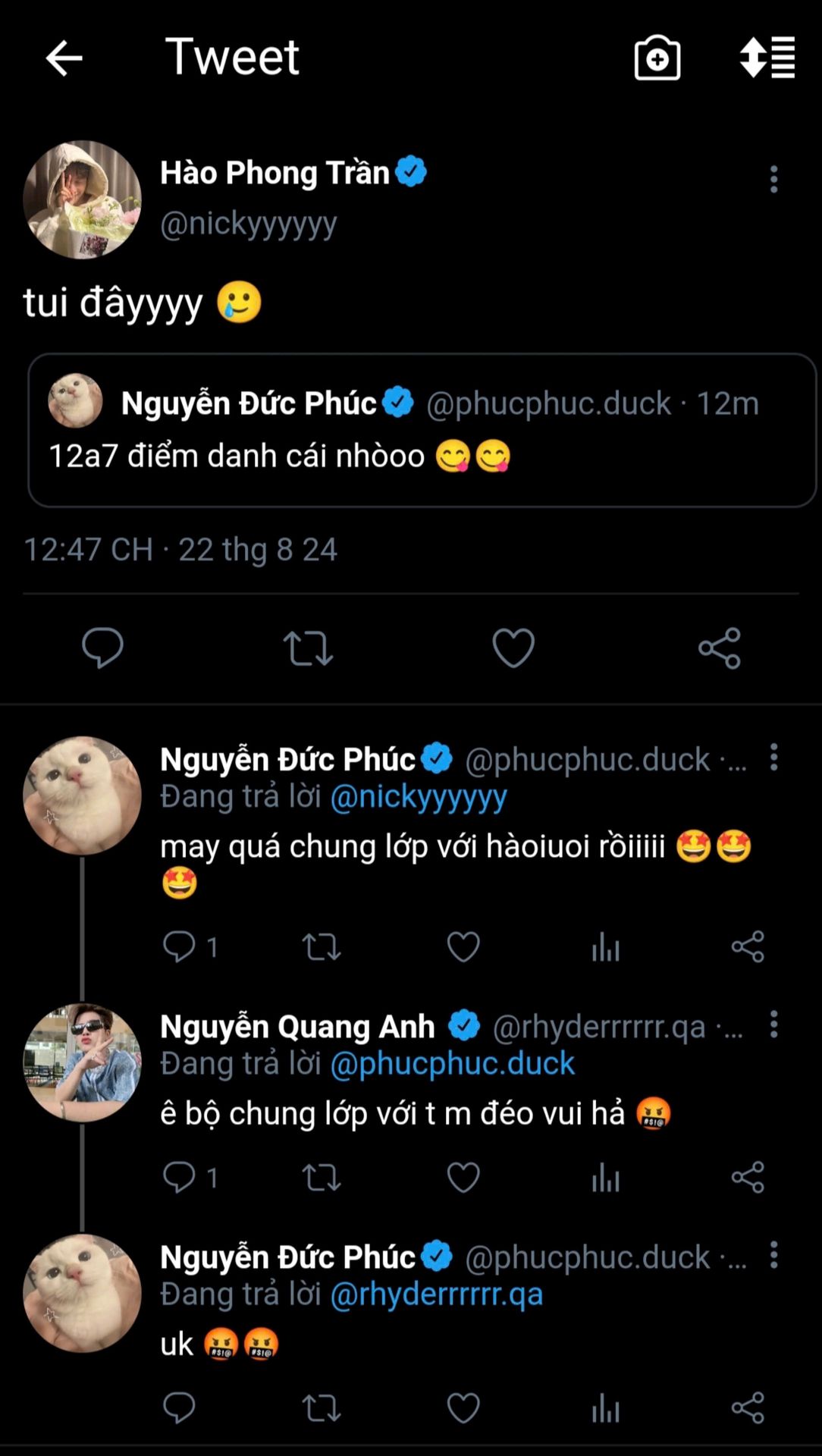Reply to the "uk" tweet
Viewport: 822px width, 1456px height.
pyautogui.click(x=179, y=1408)
